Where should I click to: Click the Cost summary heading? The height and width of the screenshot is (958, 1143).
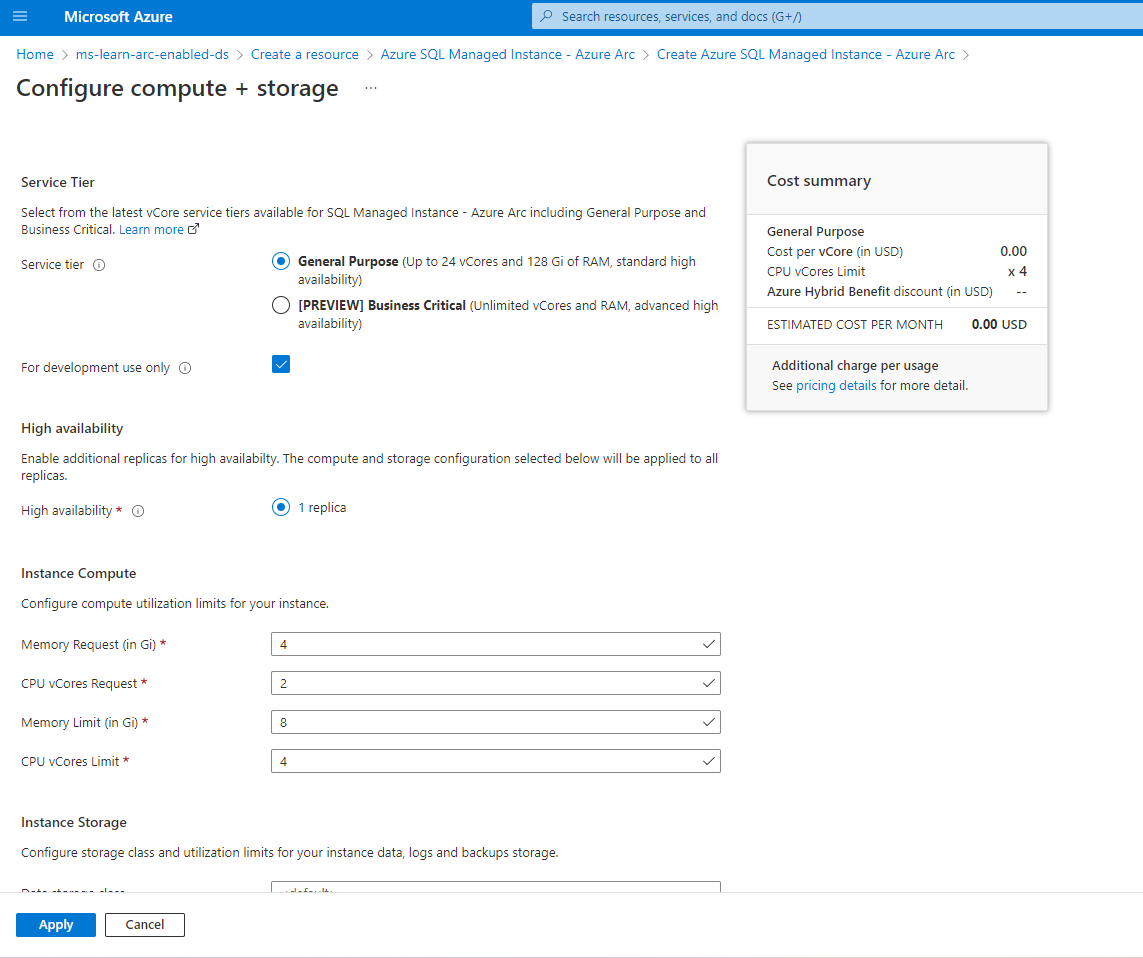[819, 181]
